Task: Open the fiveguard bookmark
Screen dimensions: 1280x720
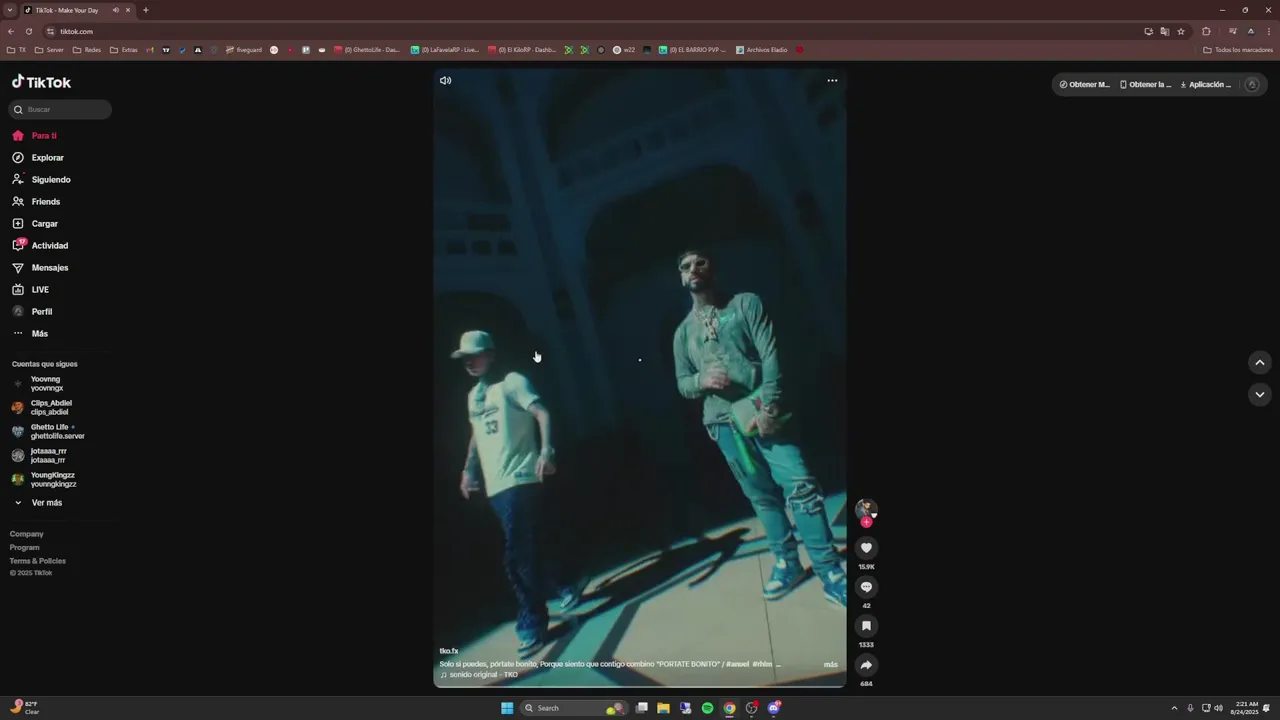Action: tap(244, 50)
